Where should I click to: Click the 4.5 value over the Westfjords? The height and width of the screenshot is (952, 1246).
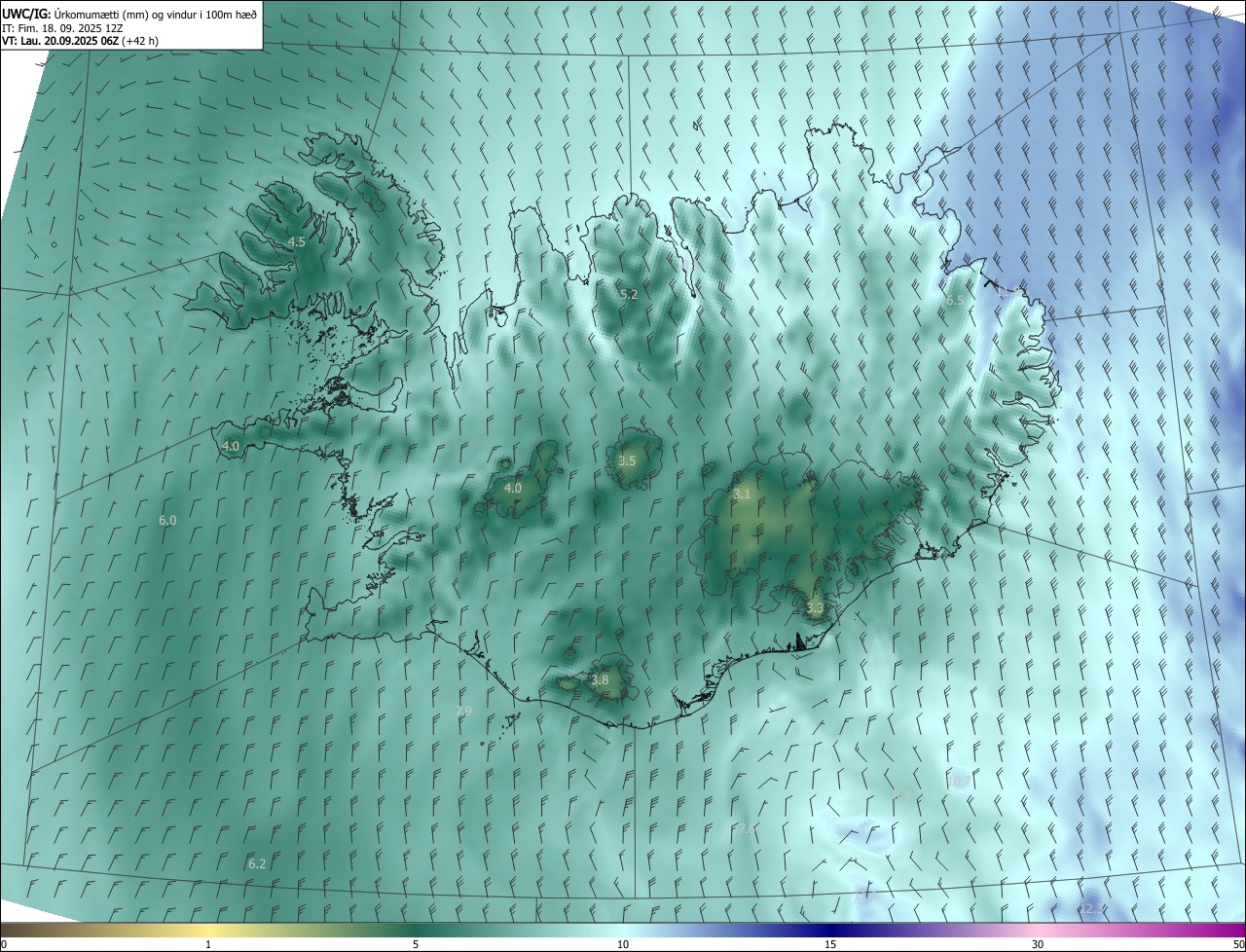(297, 241)
